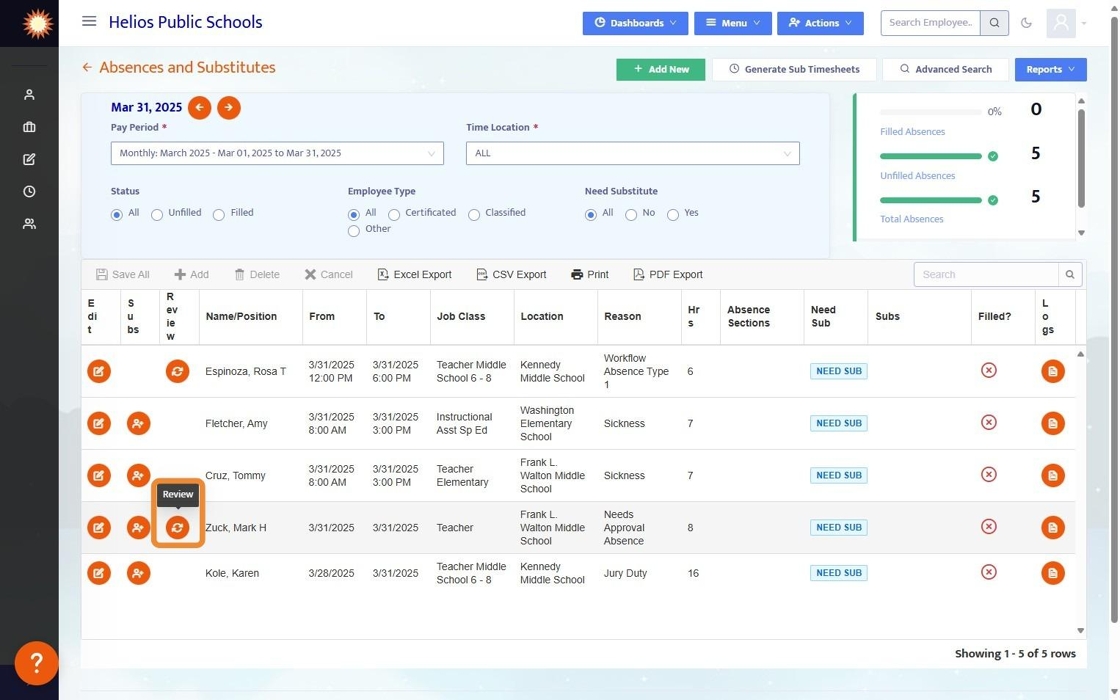Go back using arrow beside Absences and Substitutes
Viewport: 1120px width, 700px height.
pyautogui.click(x=87, y=67)
